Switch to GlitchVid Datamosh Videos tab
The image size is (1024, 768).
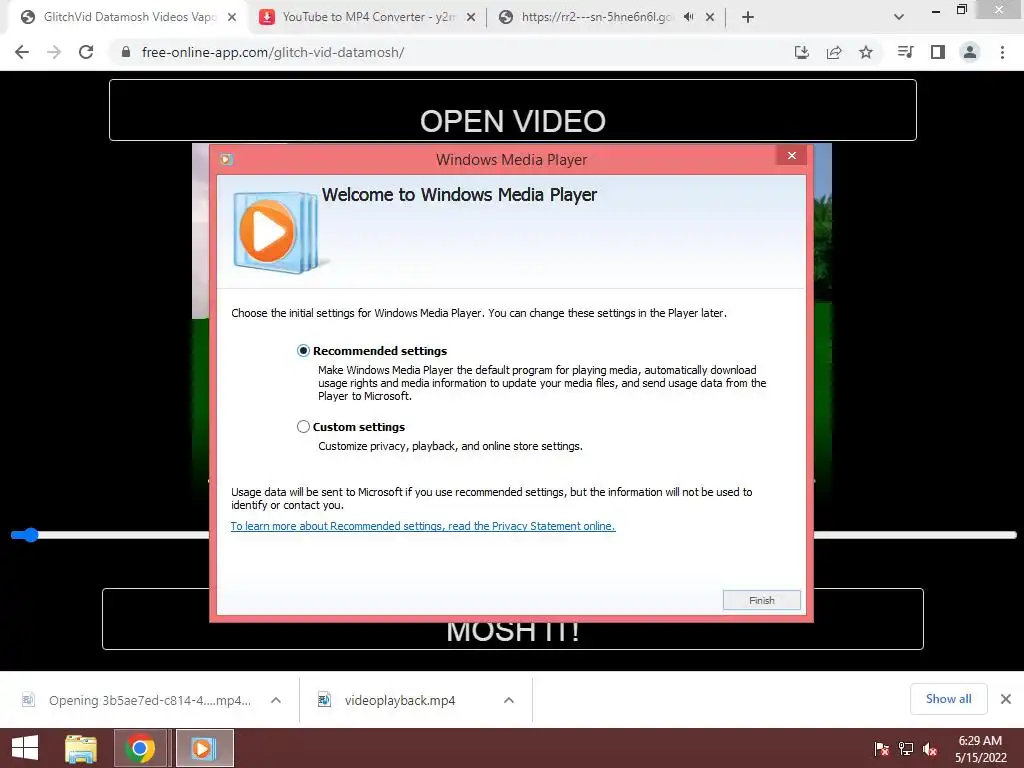point(124,17)
